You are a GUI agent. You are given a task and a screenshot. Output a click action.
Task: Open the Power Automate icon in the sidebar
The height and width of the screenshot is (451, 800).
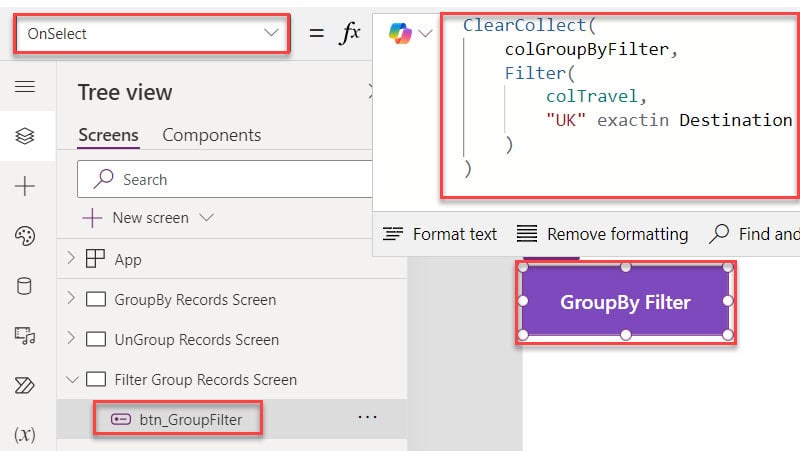24,386
